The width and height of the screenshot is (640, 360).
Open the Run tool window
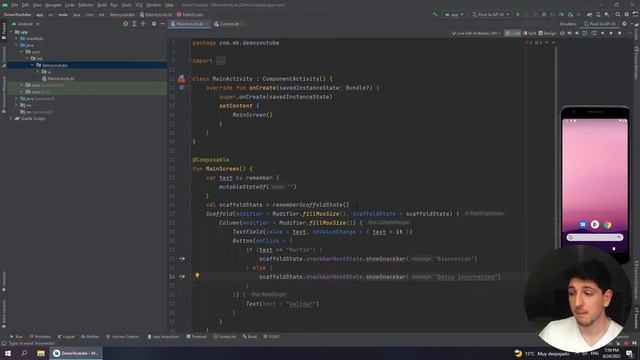(17, 337)
